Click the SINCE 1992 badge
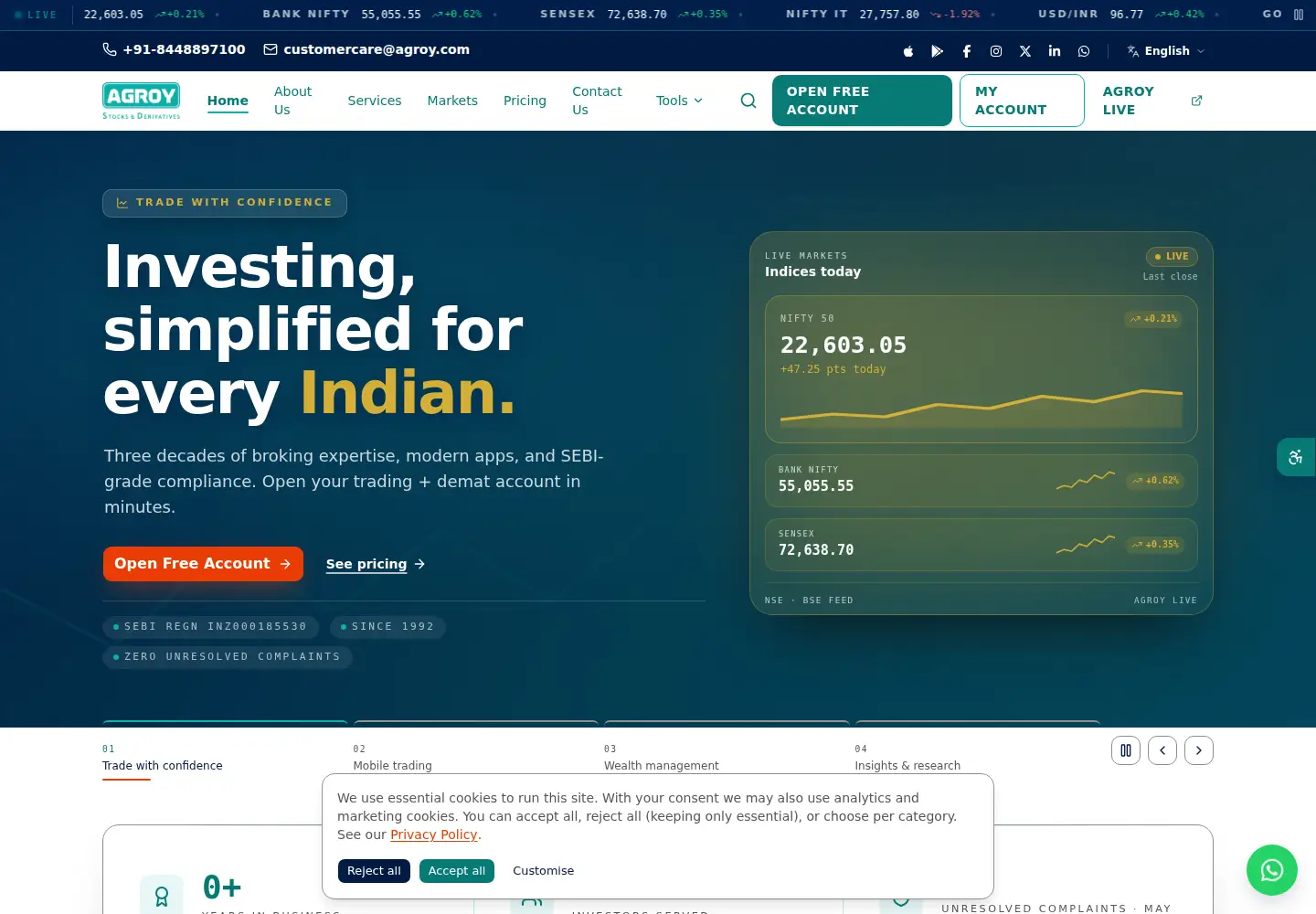1316x914 pixels. (x=387, y=627)
